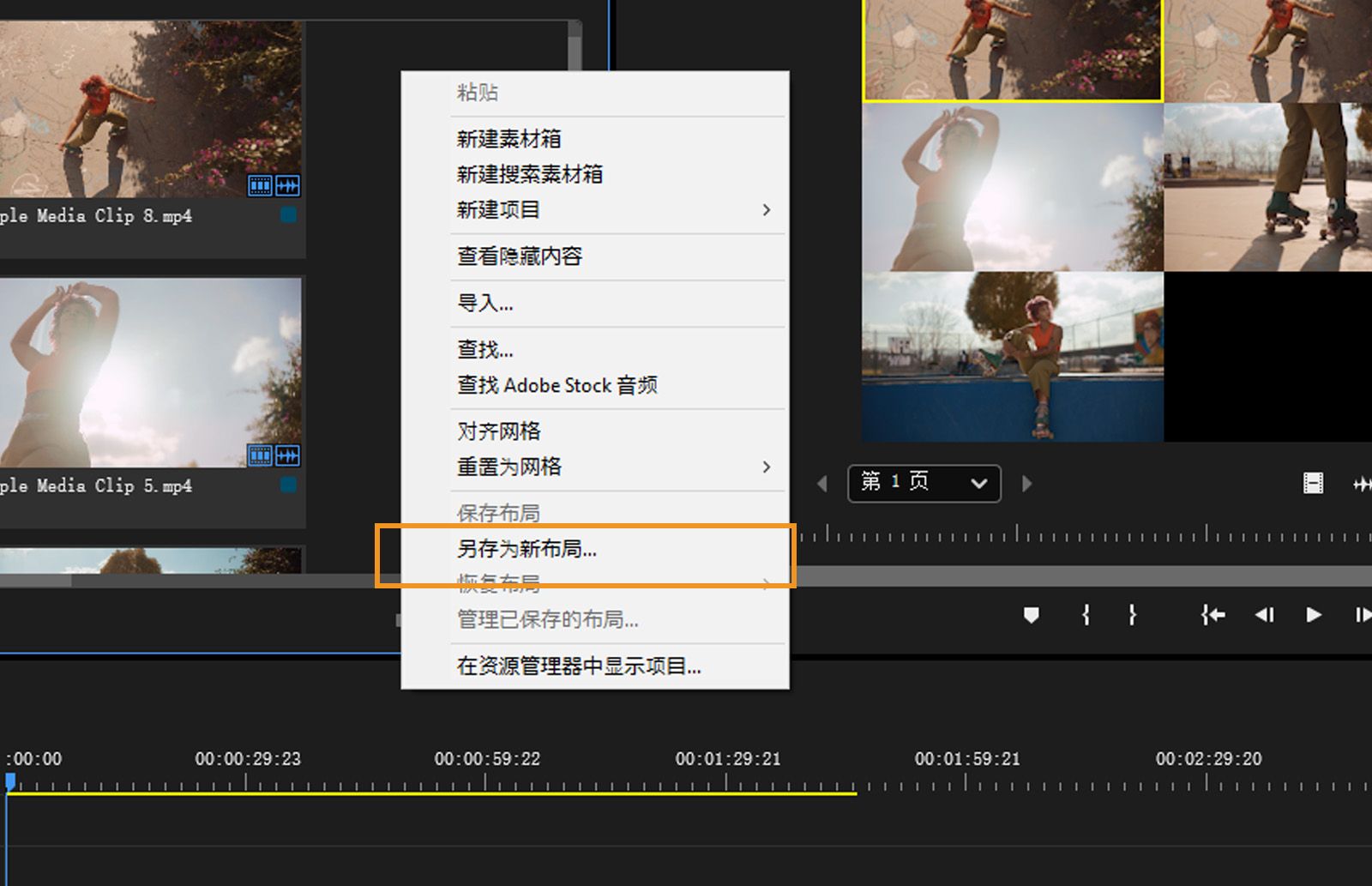The width and height of the screenshot is (1372, 886).
Task: Click the blue playhead on the timeline ruler
Action: pyautogui.click(x=10, y=781)
